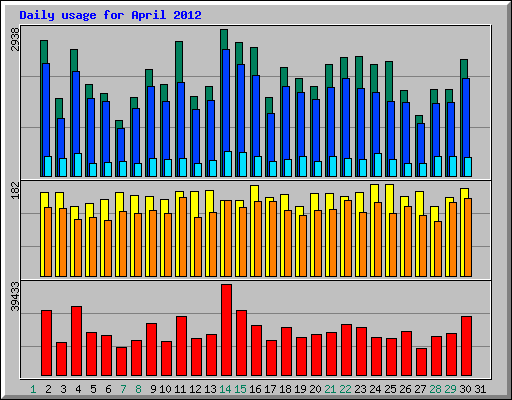Image resolution: width=512 pixels, height=400 pixels.
Task: Click the orange bar for day 28
Action: point(438,249)
